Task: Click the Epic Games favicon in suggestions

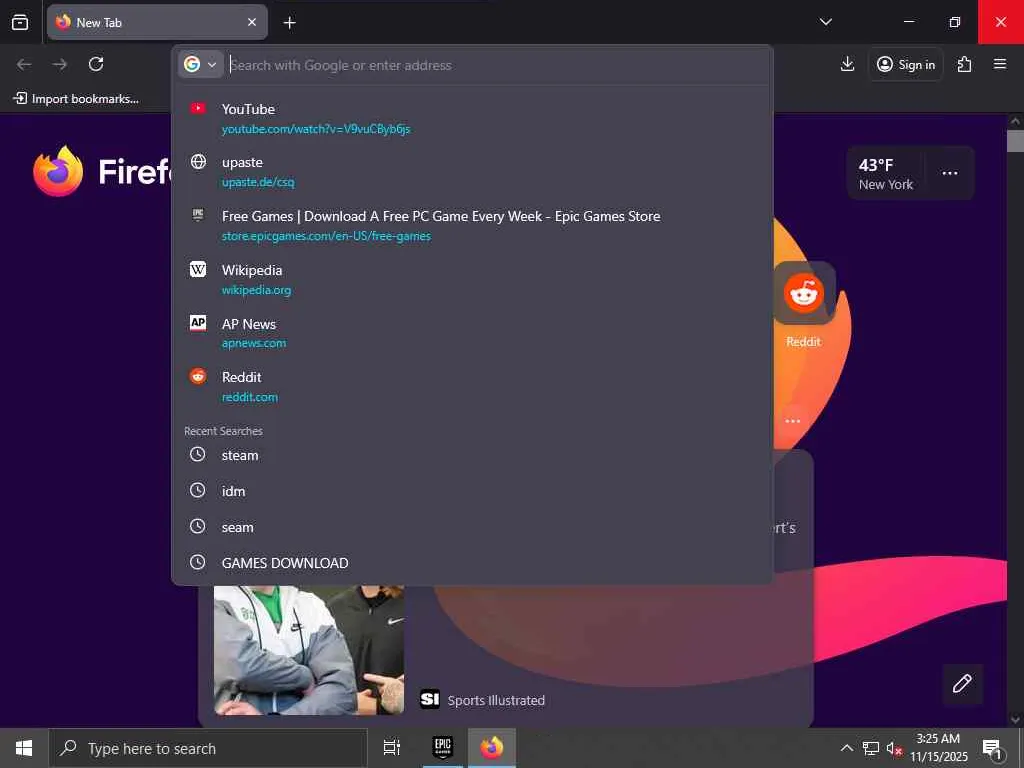Action: [198, 215]
